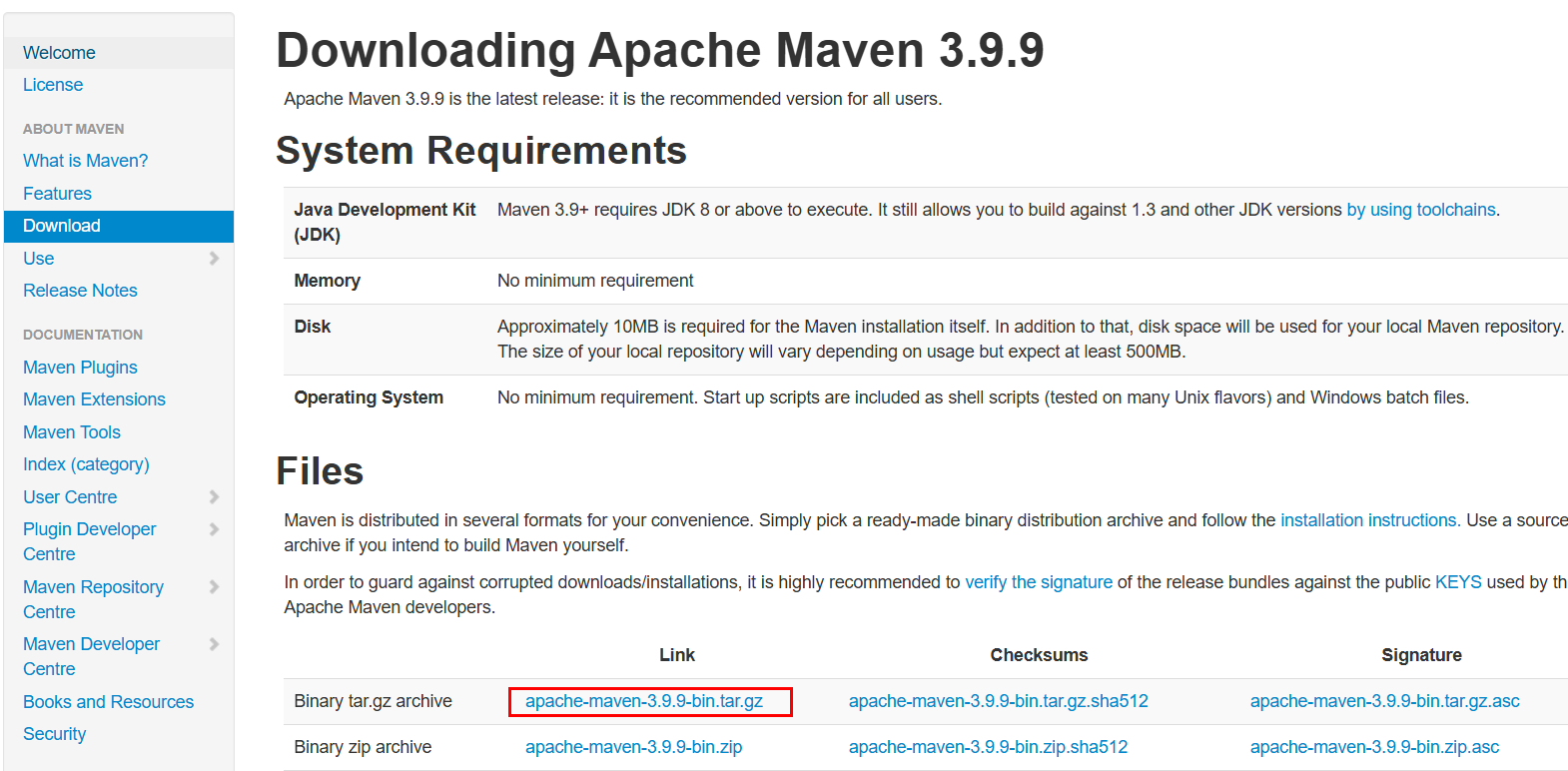Expand the Use submenu chevron
The image size is (1568, 771).
coord(214,259)
